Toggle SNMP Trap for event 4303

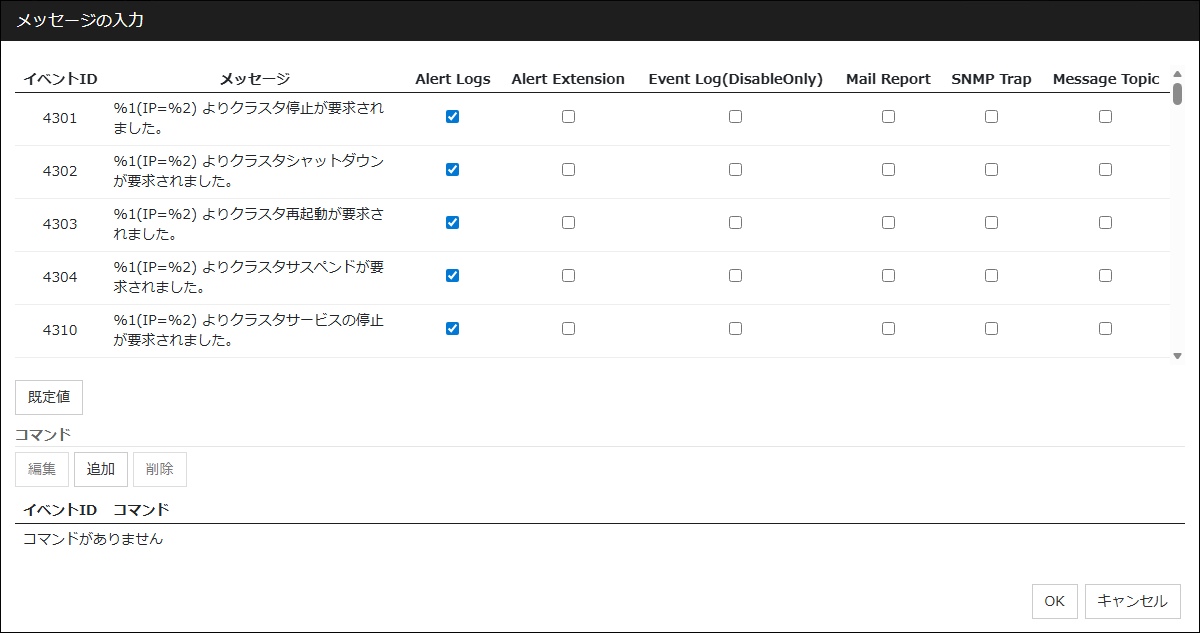[991, 223]
